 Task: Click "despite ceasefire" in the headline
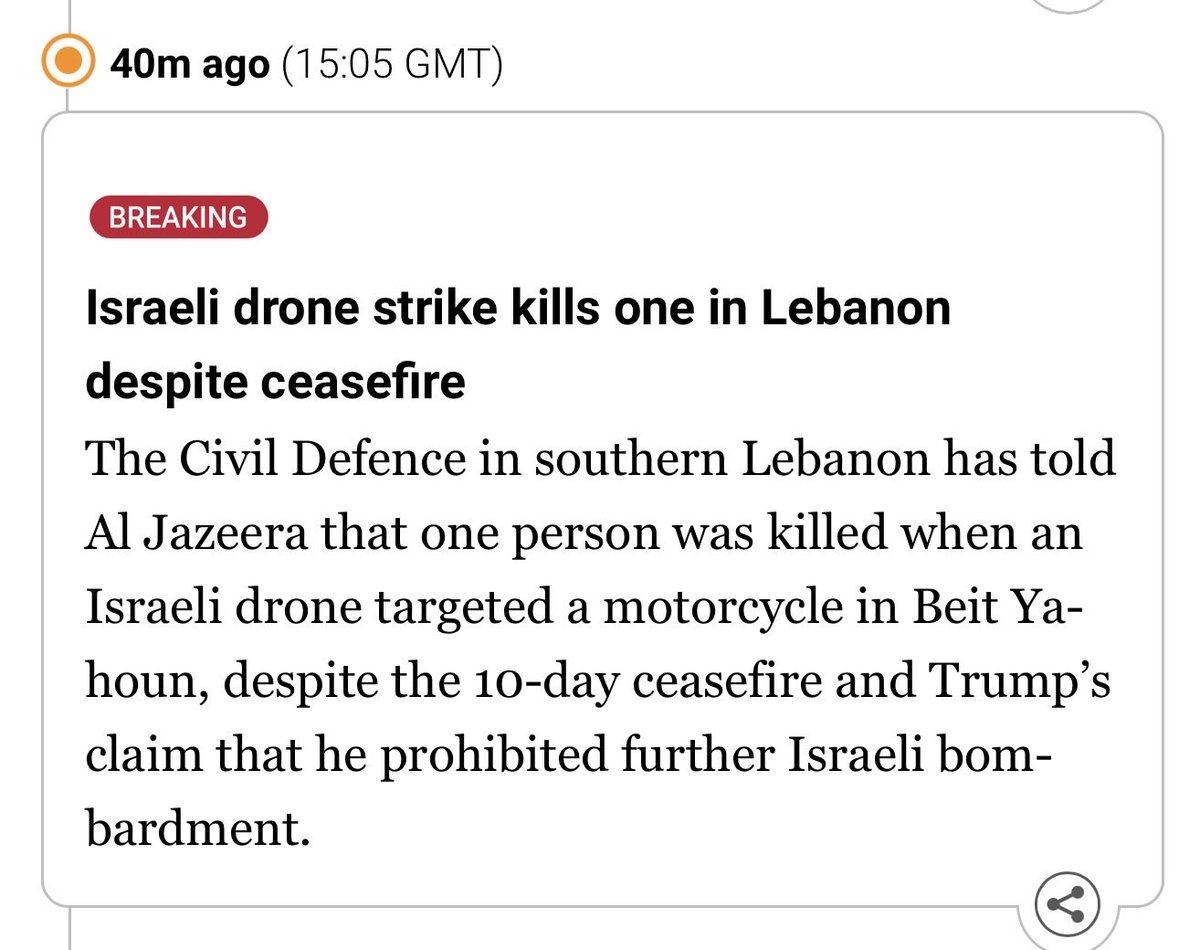coord(276,382)
